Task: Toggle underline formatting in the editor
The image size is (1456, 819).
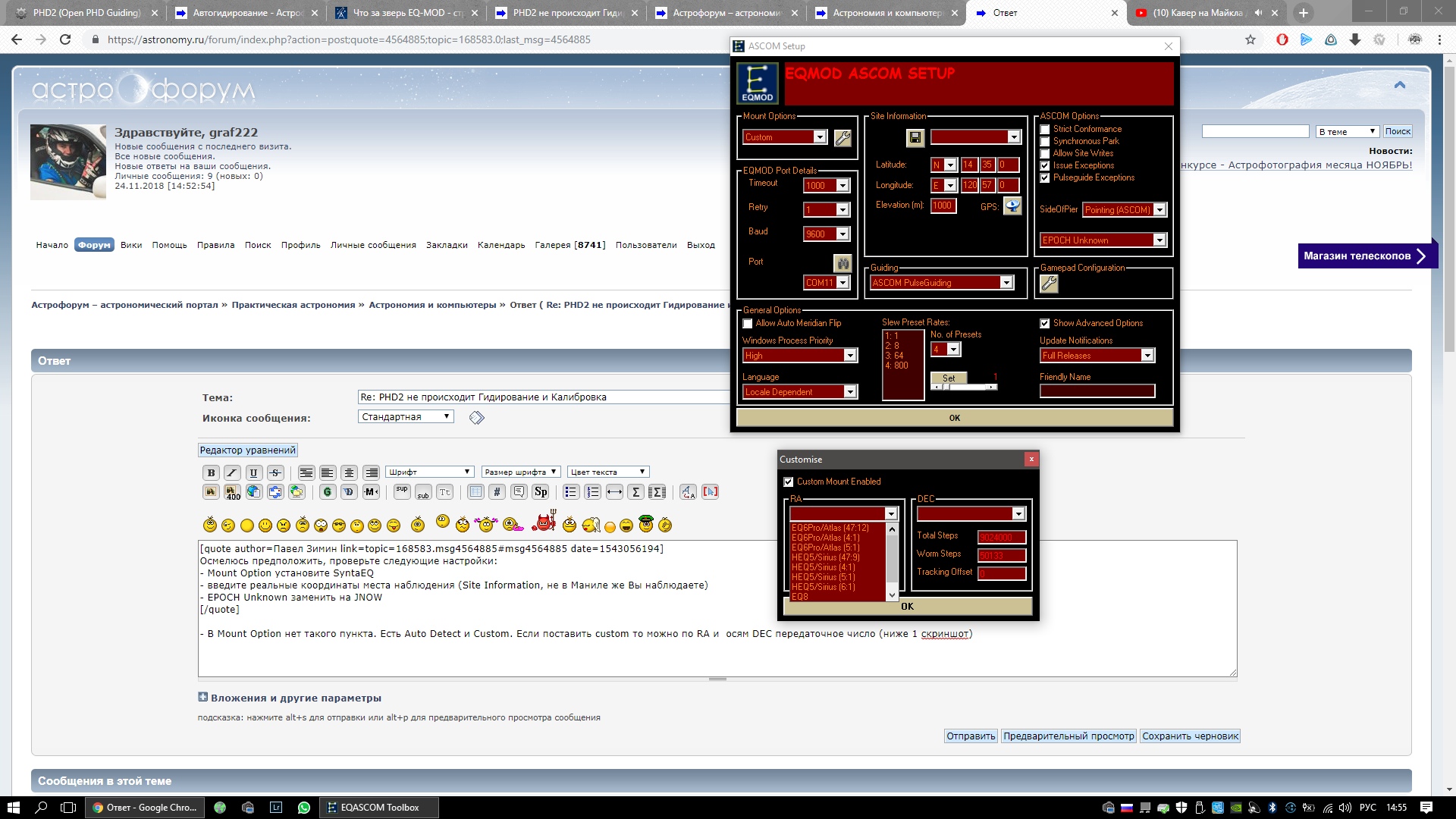Action: tap(253, 472)
